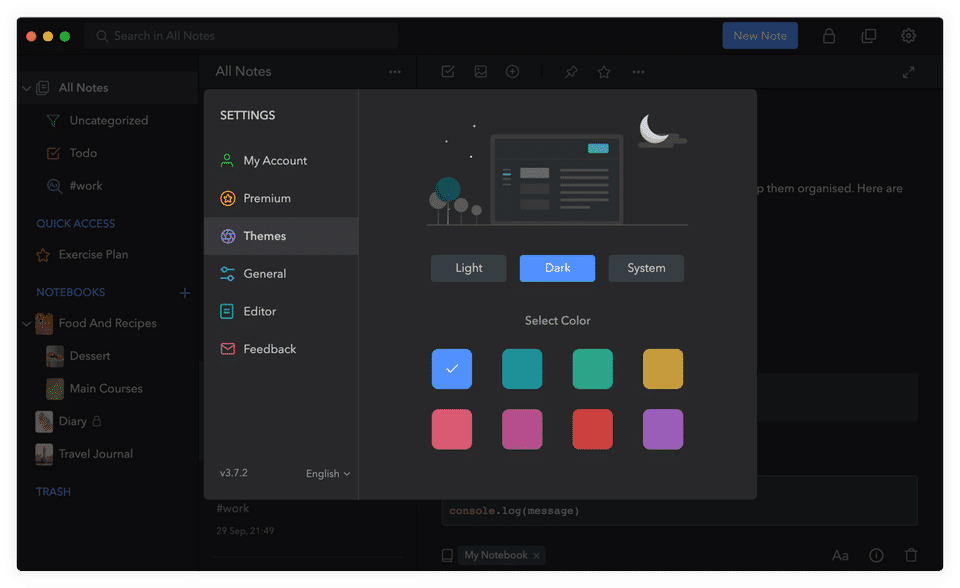Open the multi-window icon in top bar
960x588 pixels.
tap(868, 36)
